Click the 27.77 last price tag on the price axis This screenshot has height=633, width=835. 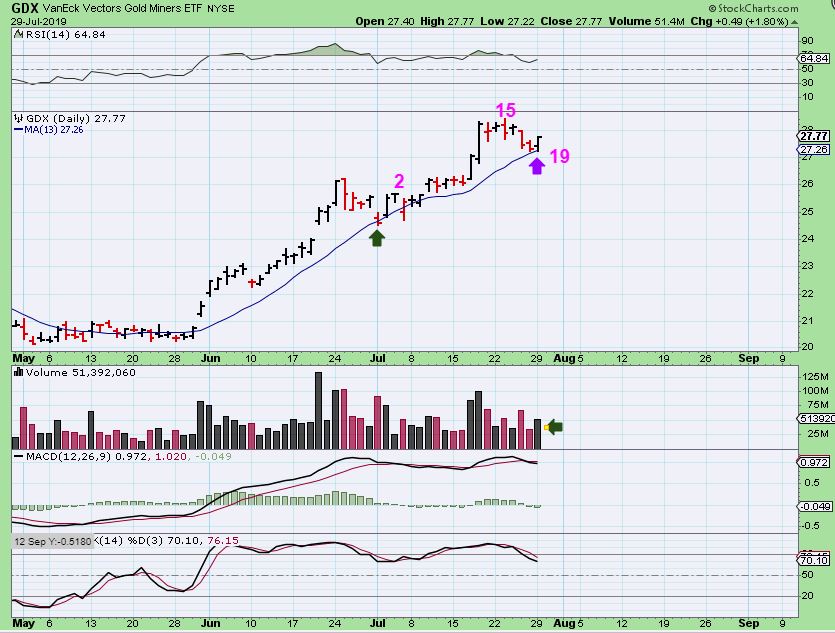point(814,136)
